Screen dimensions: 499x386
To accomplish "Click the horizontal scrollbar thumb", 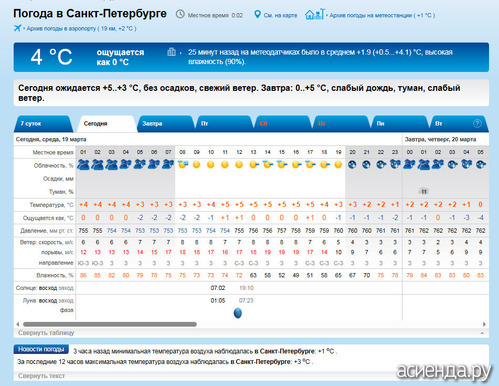I will tap(110, 324).
